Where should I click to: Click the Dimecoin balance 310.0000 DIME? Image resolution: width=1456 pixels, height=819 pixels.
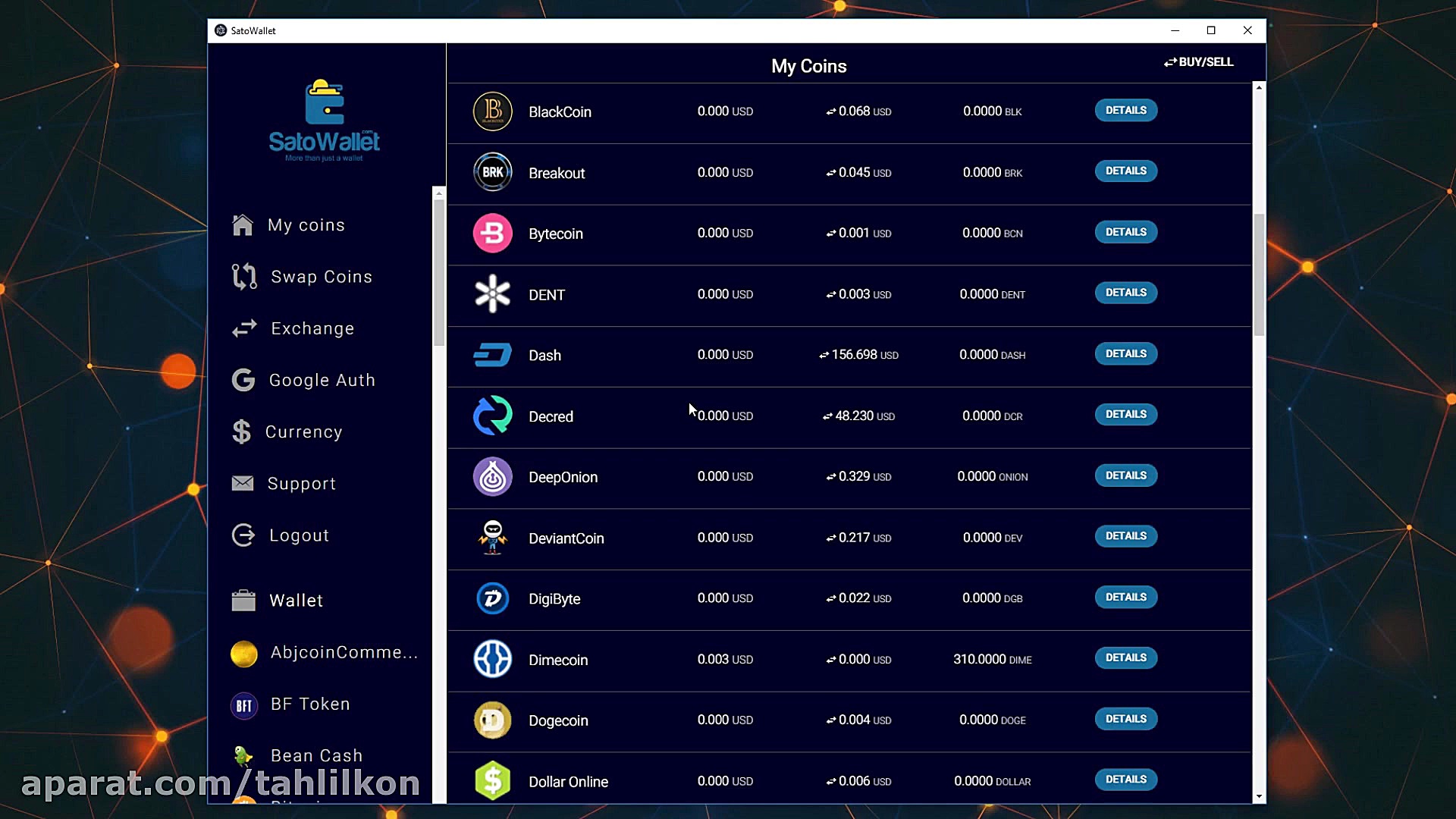(x=992, y=660)
